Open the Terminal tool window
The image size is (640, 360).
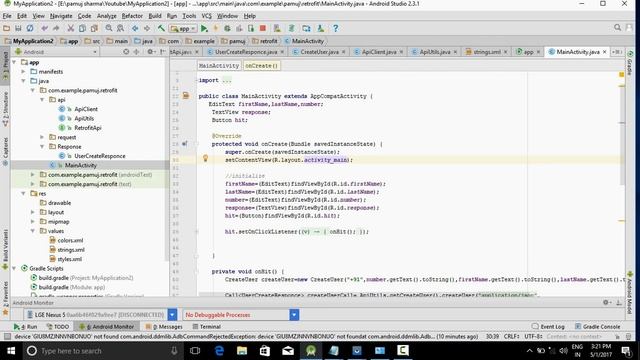207,327
